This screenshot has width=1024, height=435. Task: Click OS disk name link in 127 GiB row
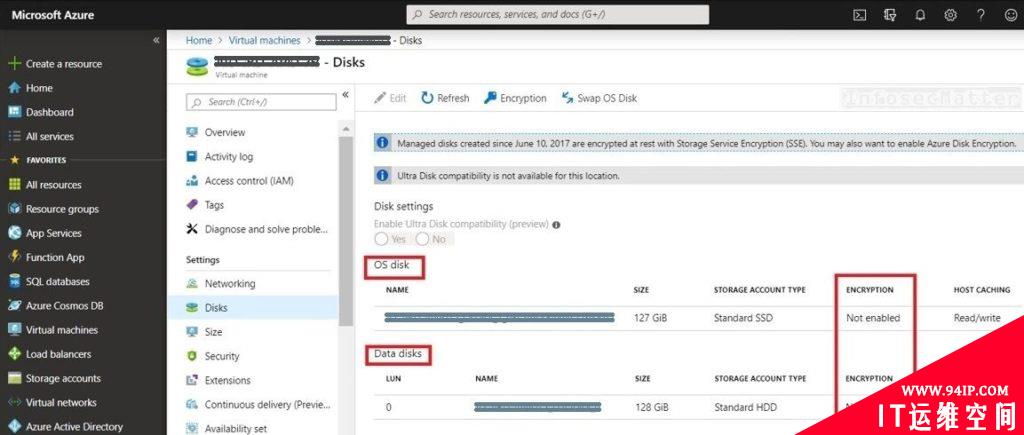click(x=500, y=318)
